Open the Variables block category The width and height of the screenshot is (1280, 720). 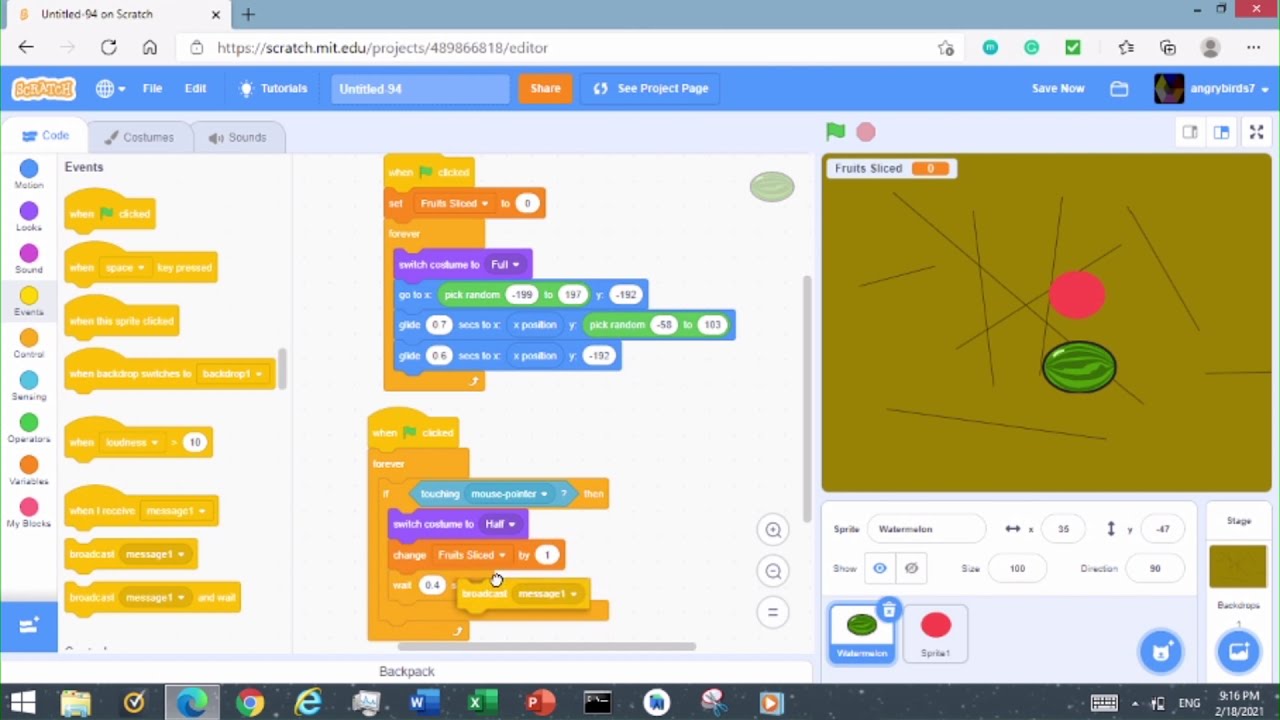pyautogui.click(x=29, y=470)
